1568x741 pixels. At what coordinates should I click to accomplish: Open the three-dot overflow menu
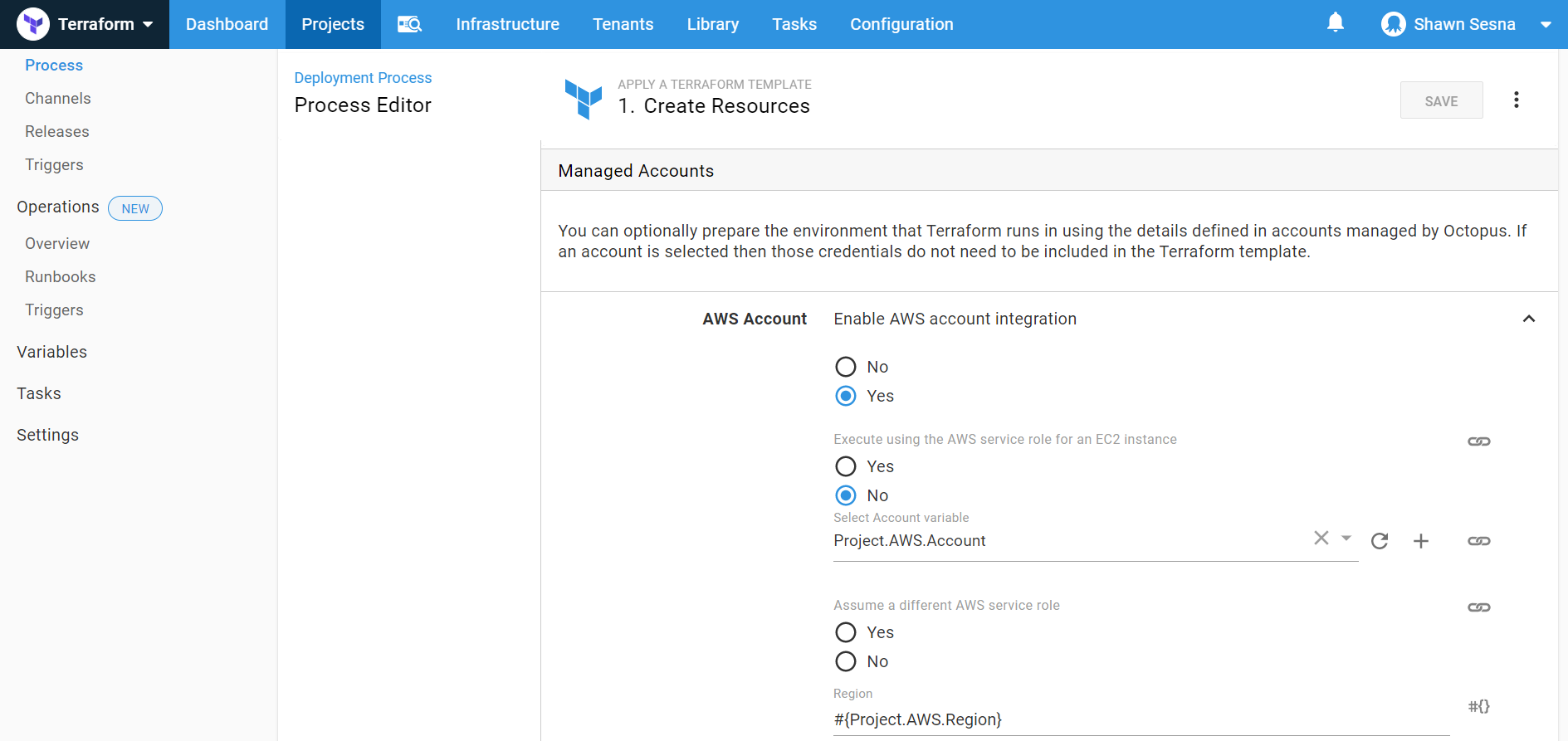1516,100
